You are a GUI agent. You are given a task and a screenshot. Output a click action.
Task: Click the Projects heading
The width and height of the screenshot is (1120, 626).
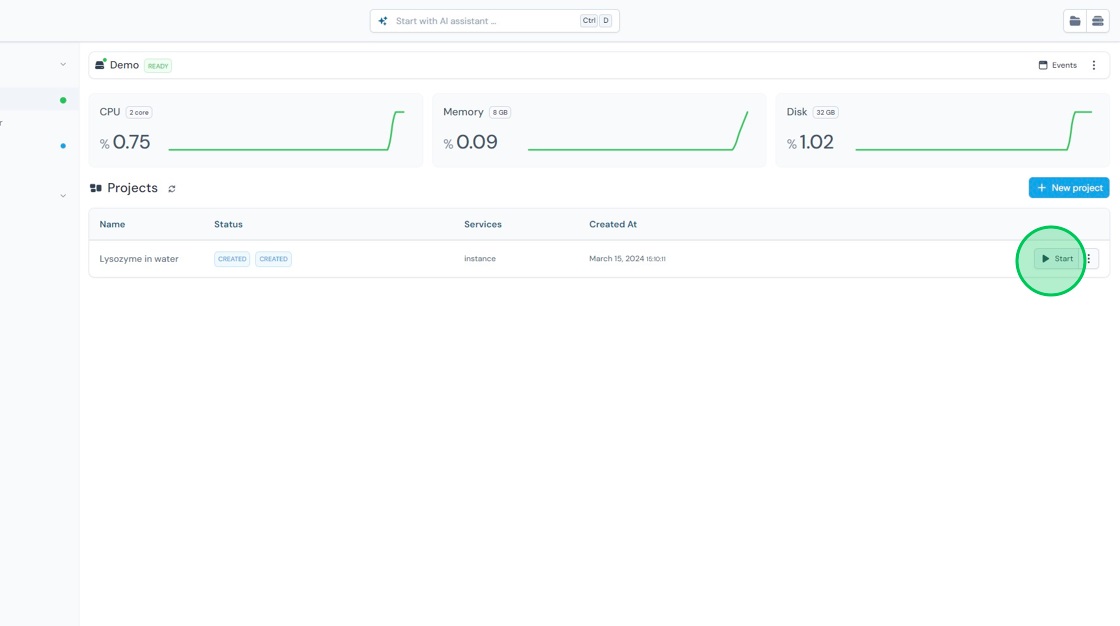coord(132,188)
